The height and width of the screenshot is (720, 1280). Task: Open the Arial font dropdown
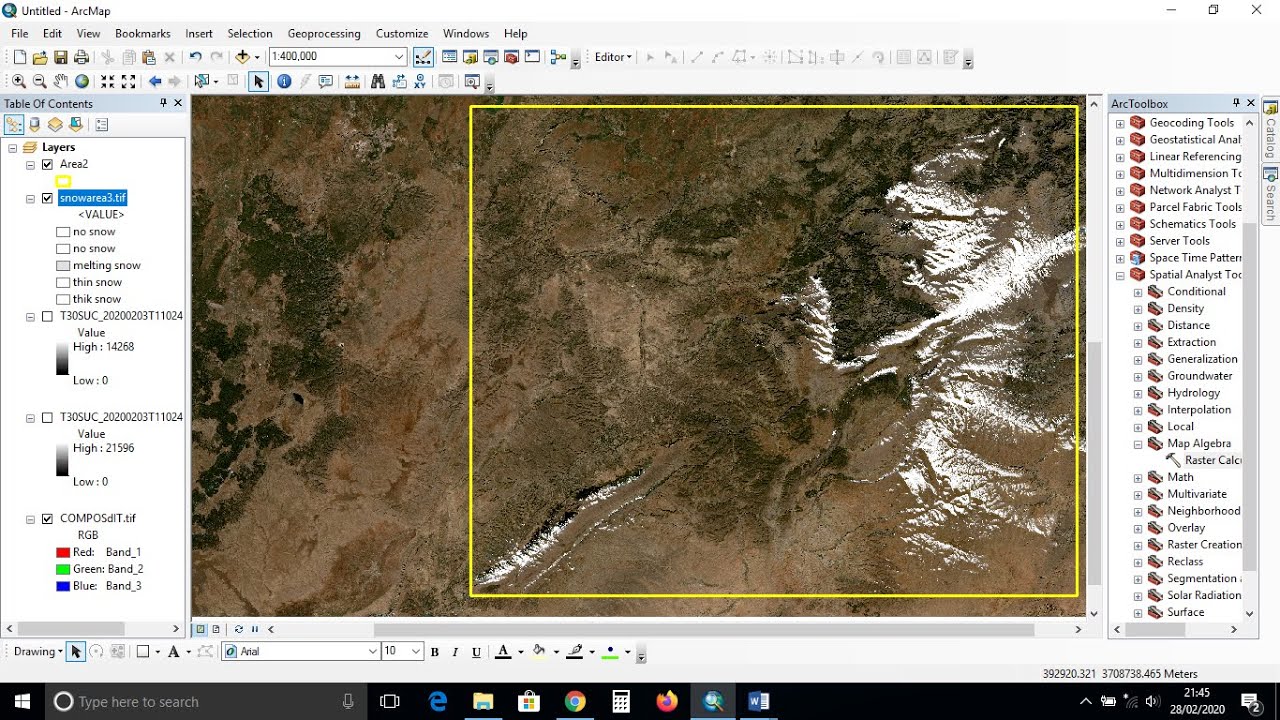373,652
